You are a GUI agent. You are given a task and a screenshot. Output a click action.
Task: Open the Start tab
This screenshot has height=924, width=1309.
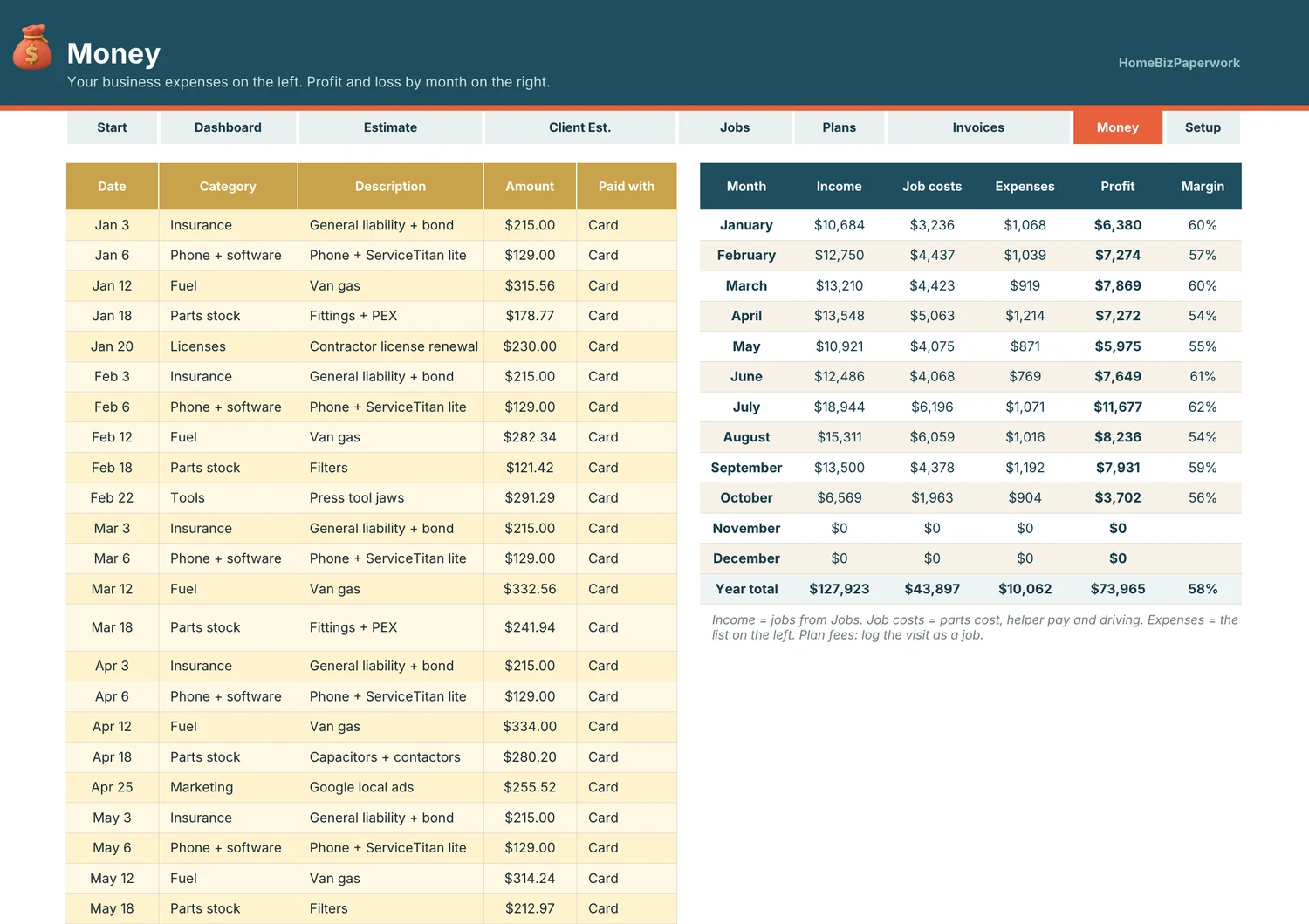pos(112,127)
